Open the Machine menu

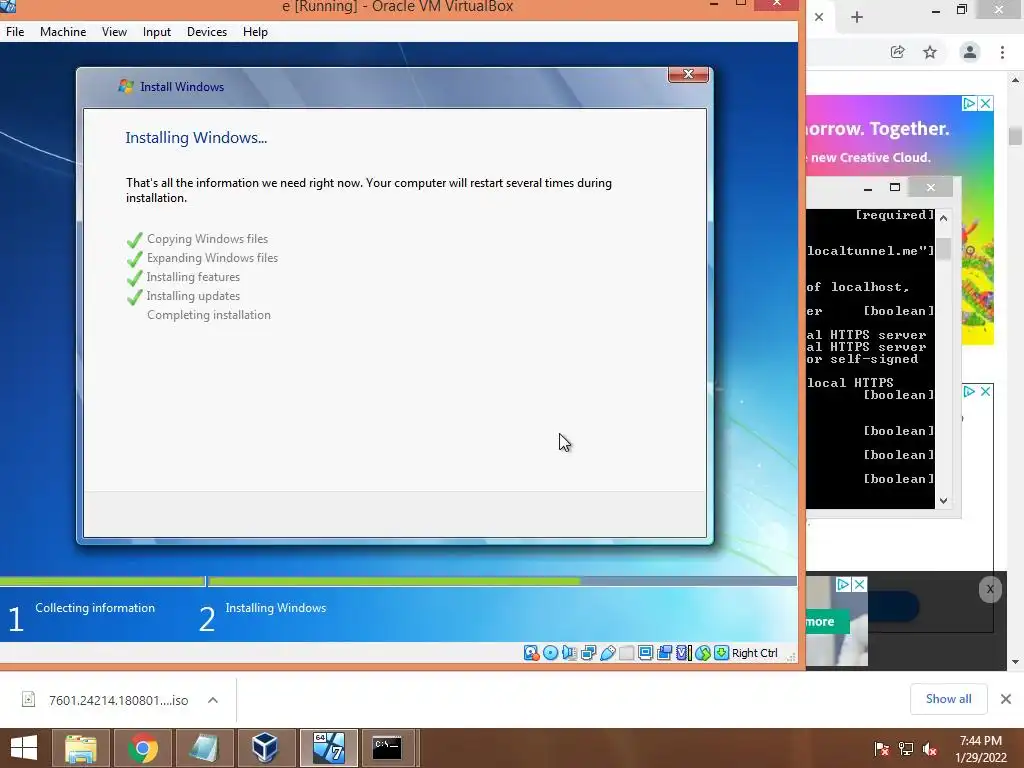(63, 31)
